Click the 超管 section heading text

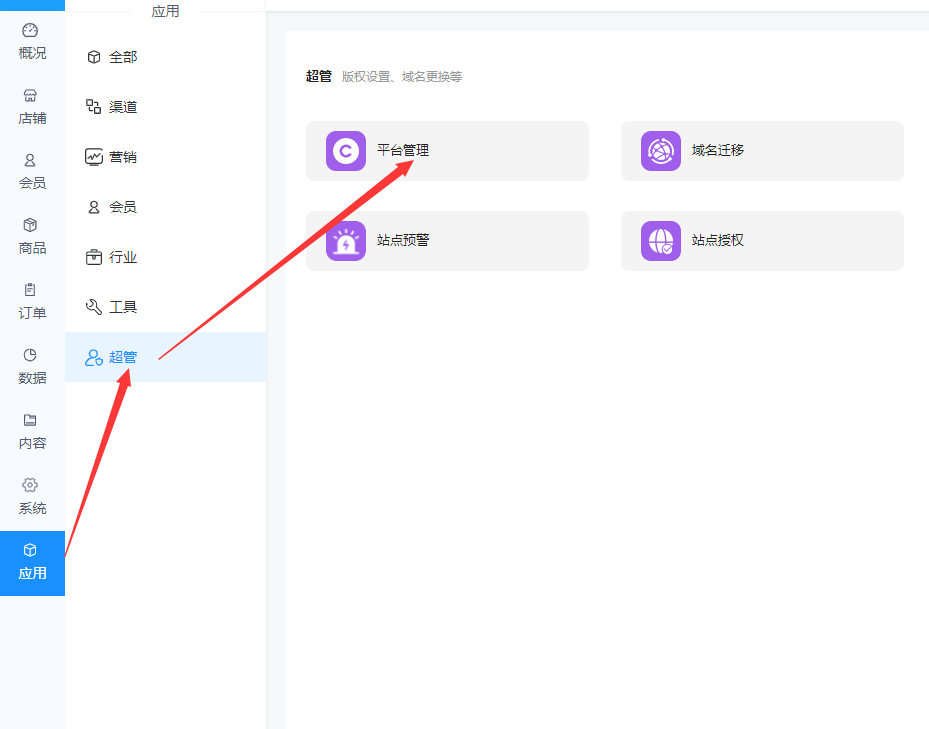(x=319, y=76)
